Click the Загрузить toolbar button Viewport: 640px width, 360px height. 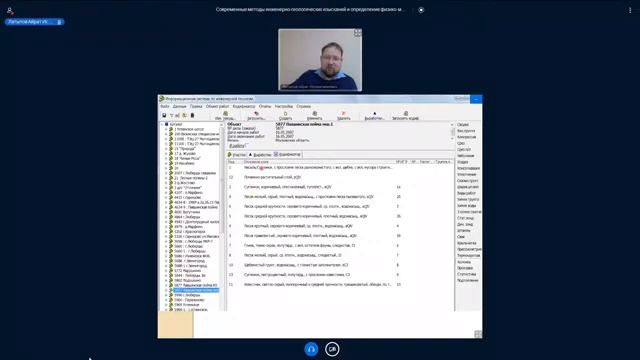(256, 116)
